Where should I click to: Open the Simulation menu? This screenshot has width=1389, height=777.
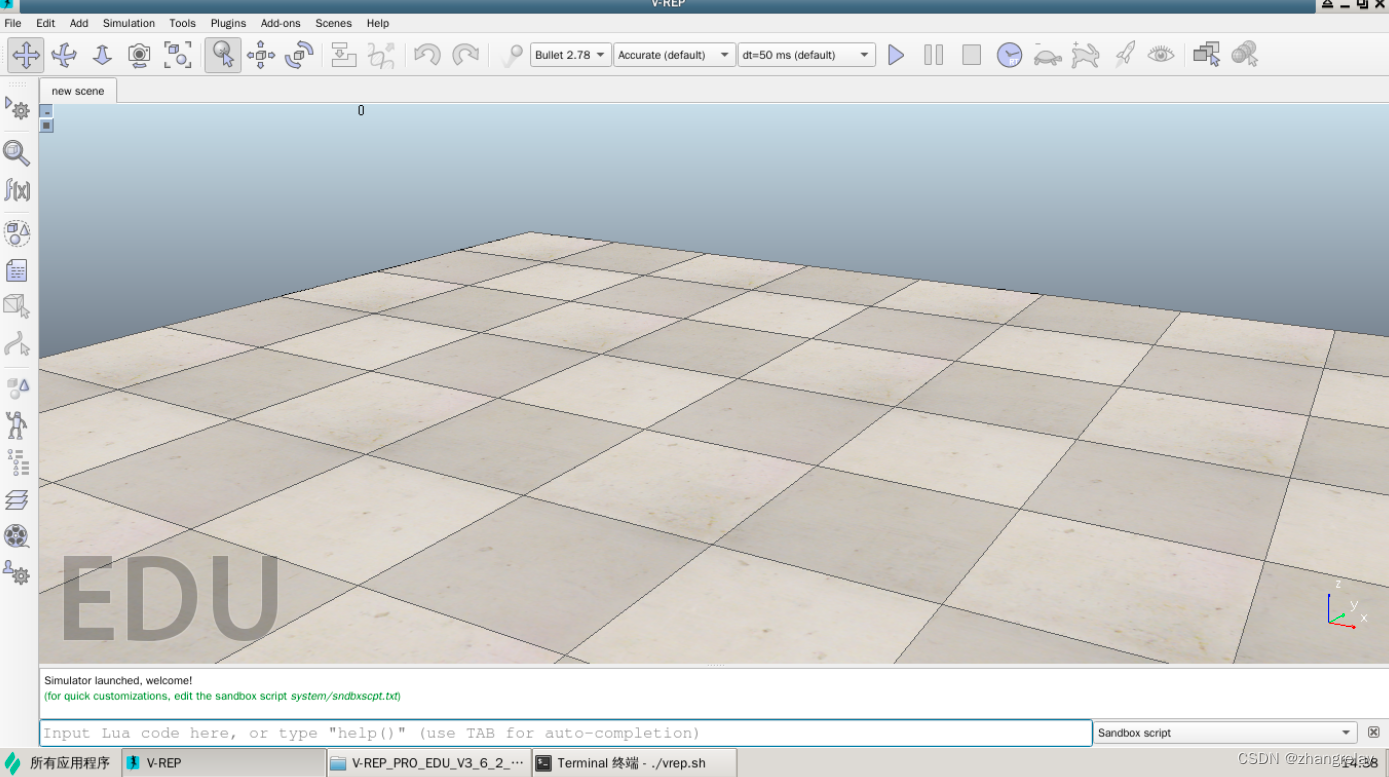tap(129, 23)
